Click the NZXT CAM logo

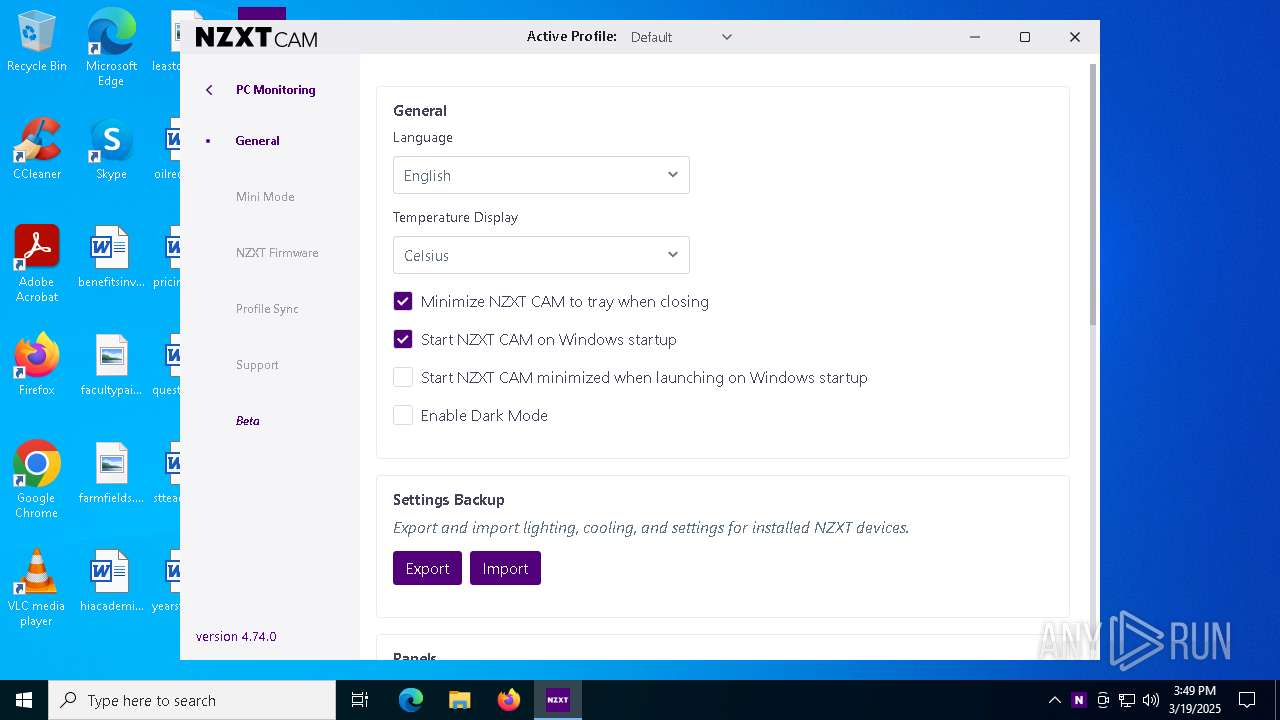click(256, 37)
